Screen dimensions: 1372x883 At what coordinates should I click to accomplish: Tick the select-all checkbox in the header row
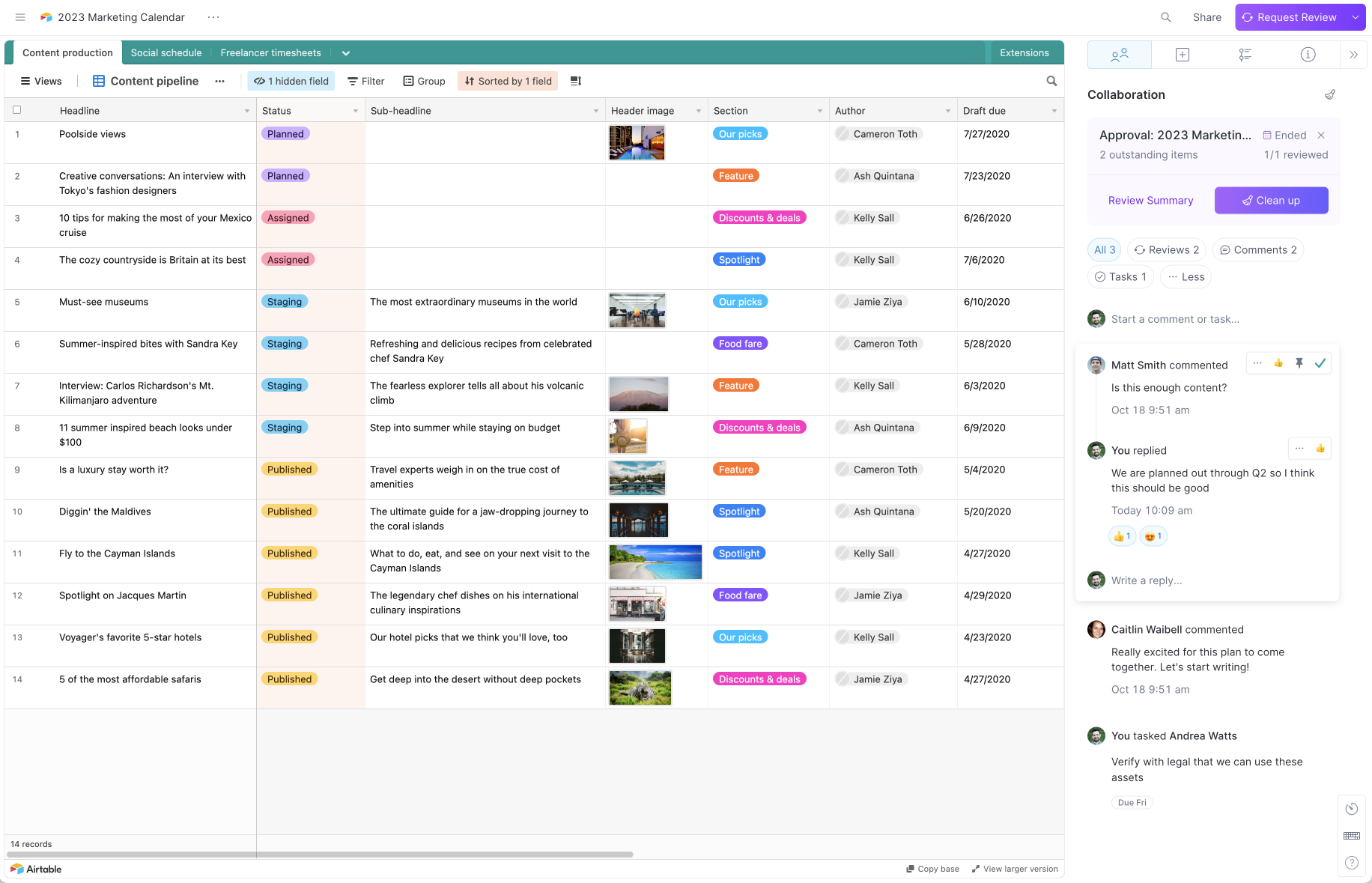(17, 110)
